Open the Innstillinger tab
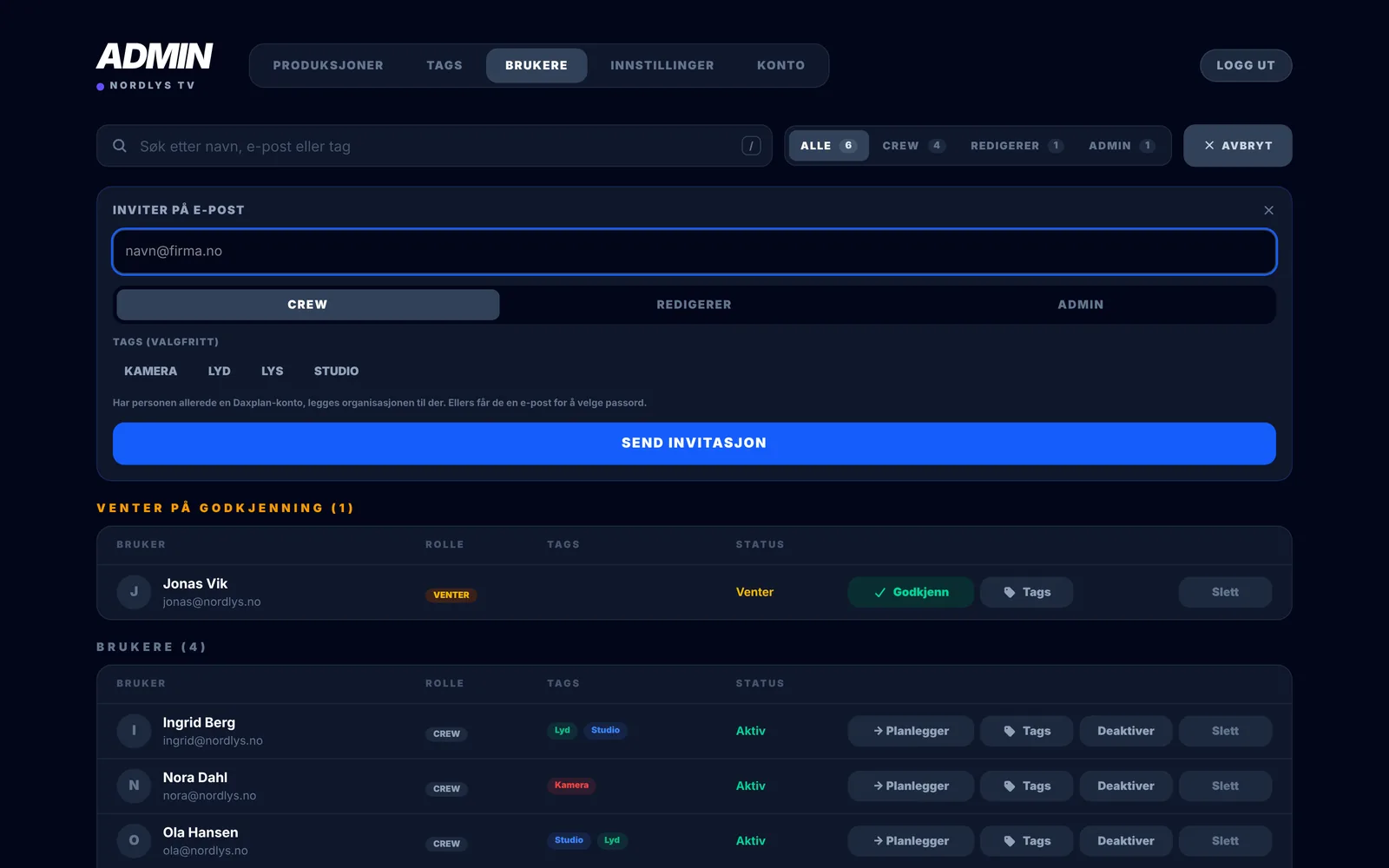The width and height of the screenshot is (1389, 868). [662, 65]
